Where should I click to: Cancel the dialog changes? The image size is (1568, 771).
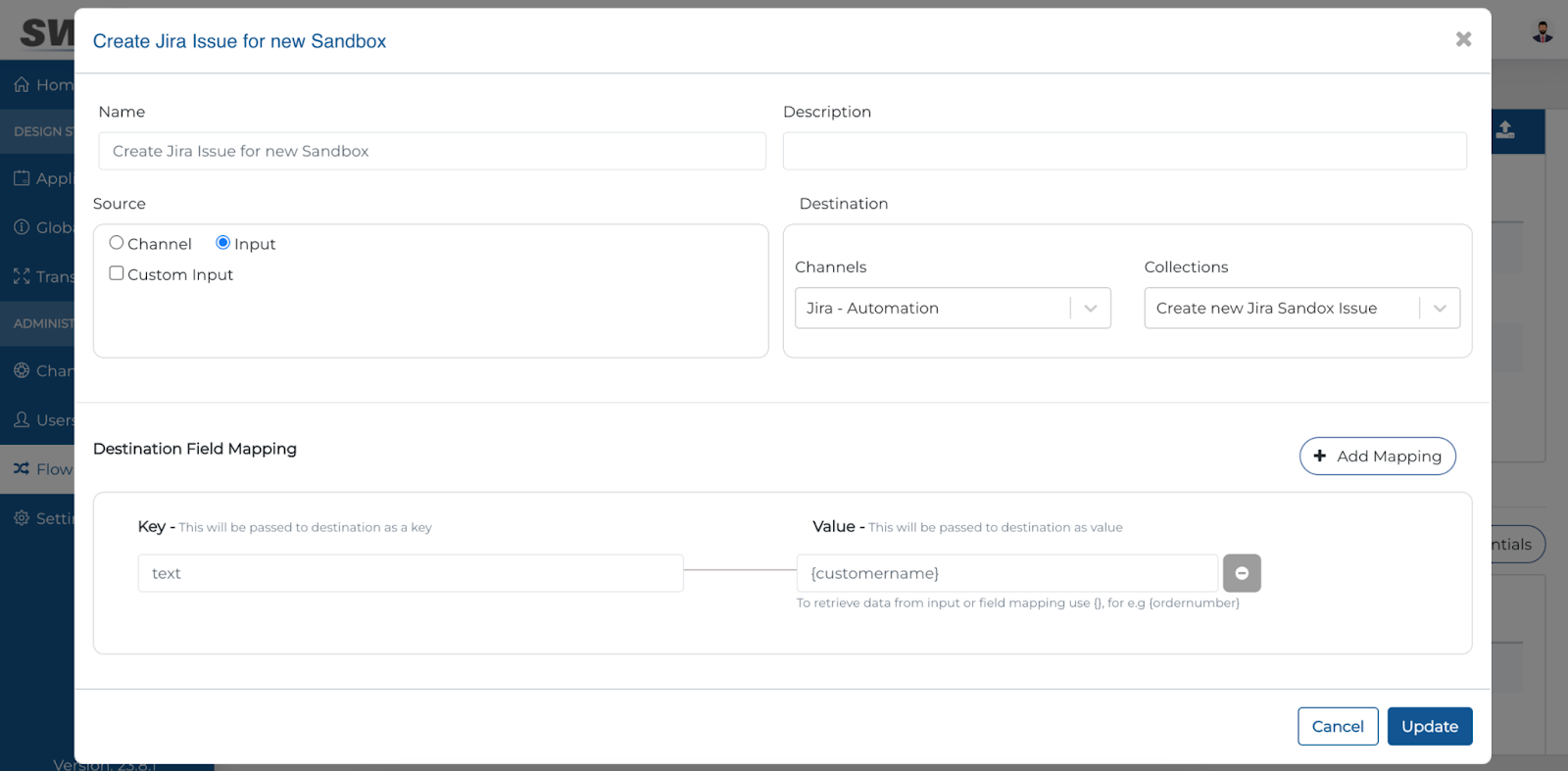1338,727
